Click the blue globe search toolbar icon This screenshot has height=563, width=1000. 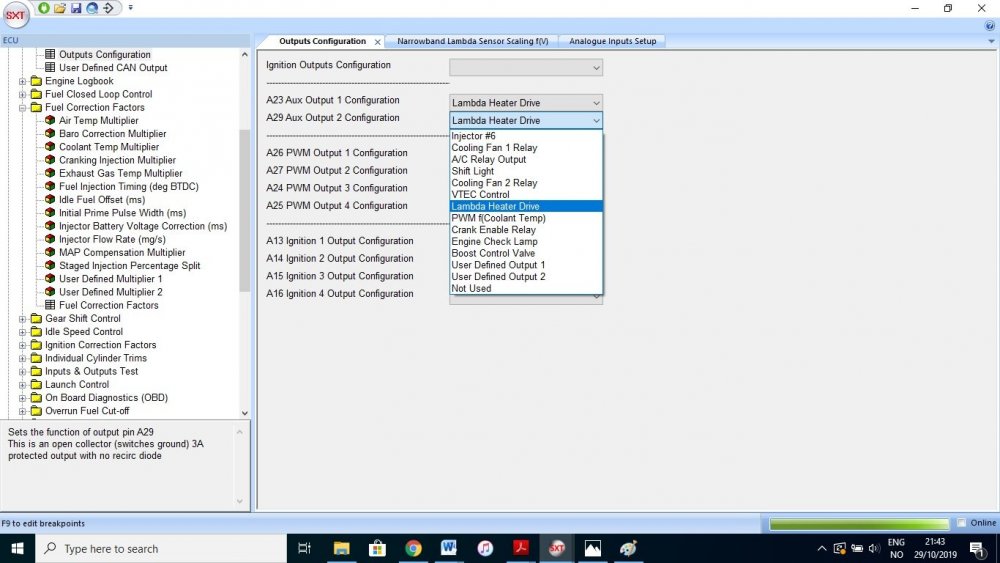tap(92, 8)
